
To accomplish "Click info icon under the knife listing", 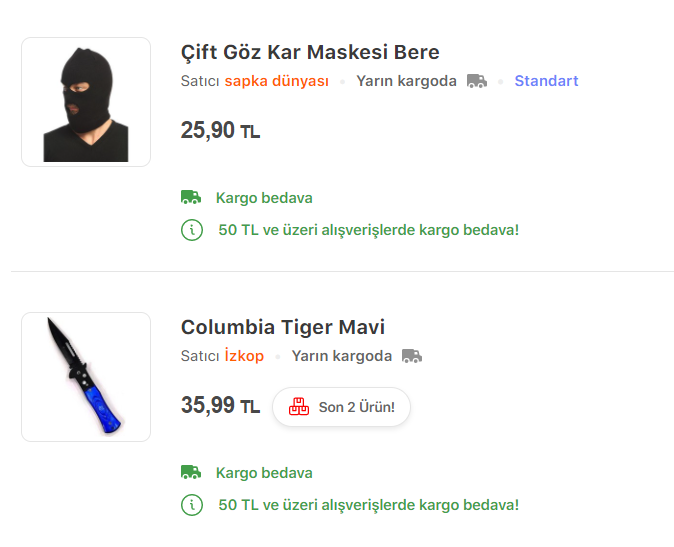I will pyautogui.click(x=192, y=505).
